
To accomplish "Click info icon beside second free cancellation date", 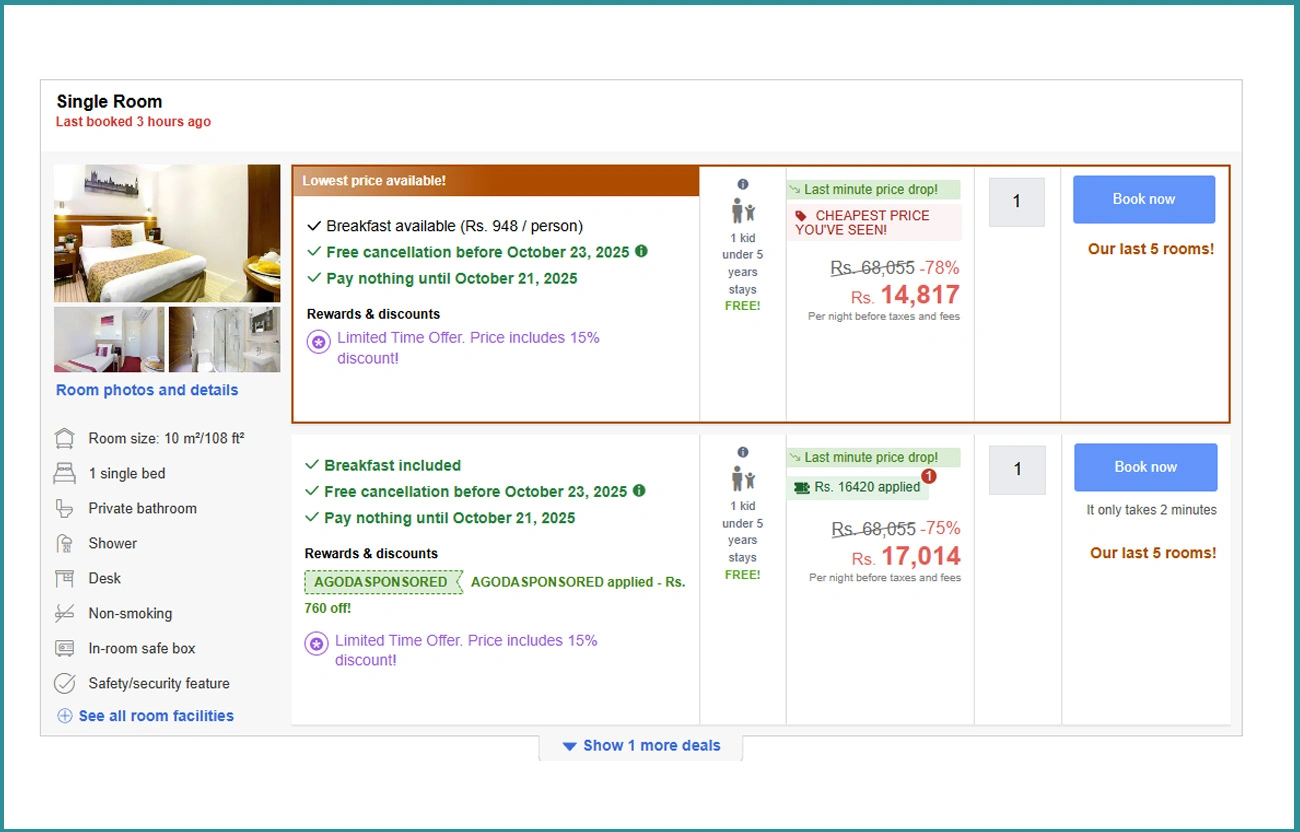I will (x=640, y=491).
